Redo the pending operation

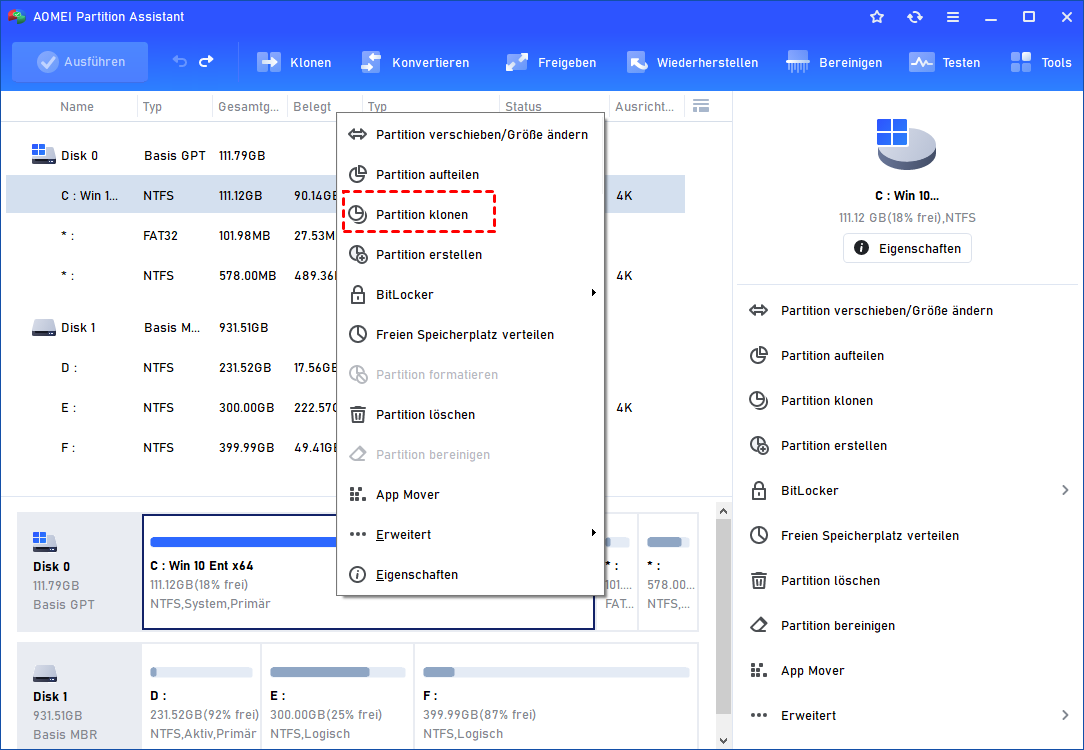point(206,62)
